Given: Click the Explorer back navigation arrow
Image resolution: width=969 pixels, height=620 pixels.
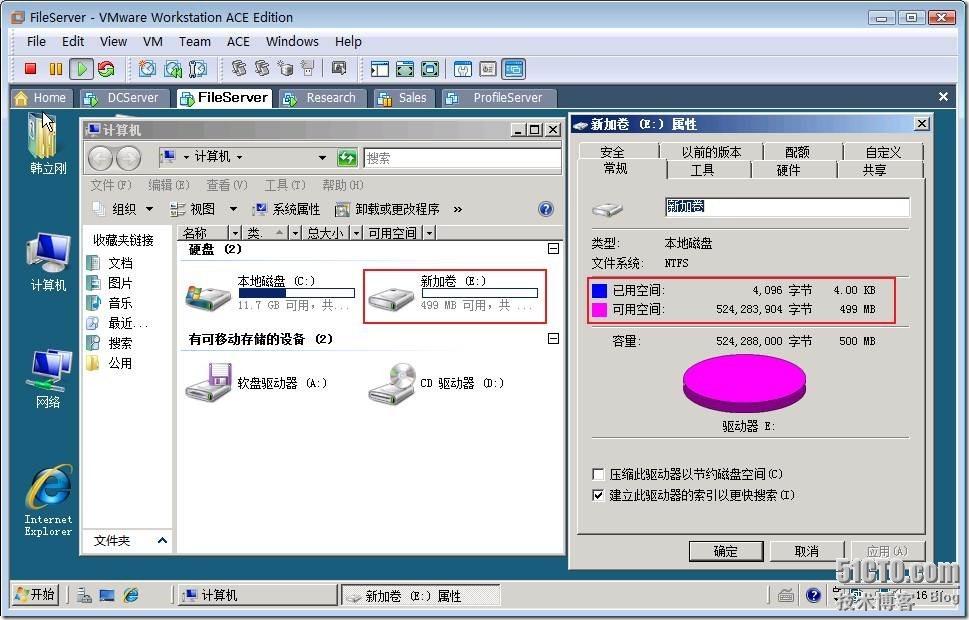Looking at the screenshot, I should (99, 158).
